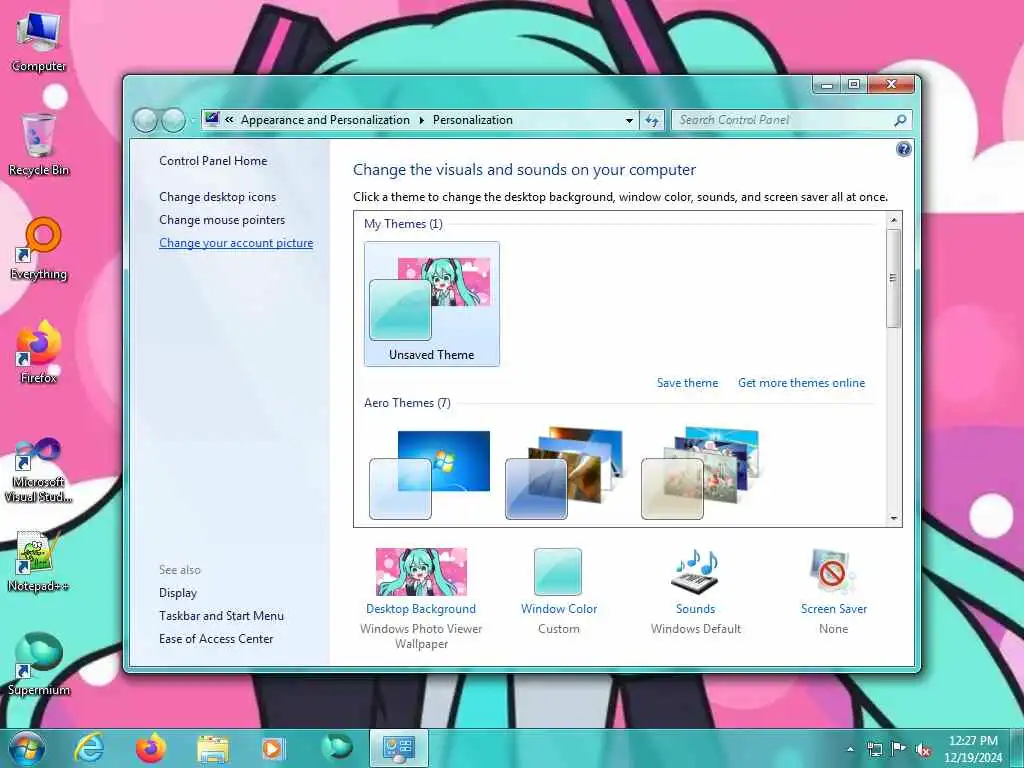Open the Windows Start menu orb
This screenshot has height=768, width=1024.
27,748
